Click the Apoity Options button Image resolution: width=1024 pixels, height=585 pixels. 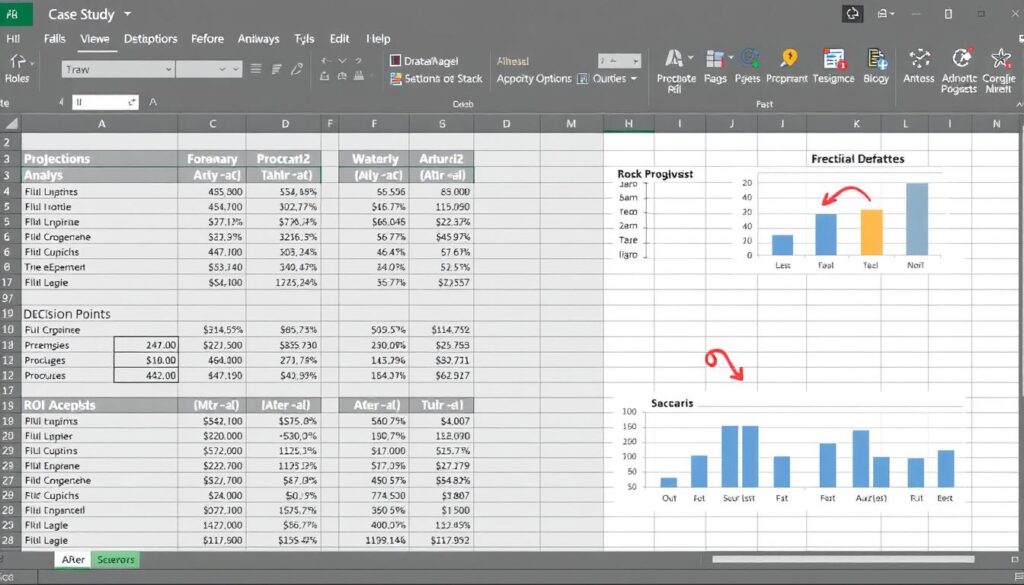[534, 78]
